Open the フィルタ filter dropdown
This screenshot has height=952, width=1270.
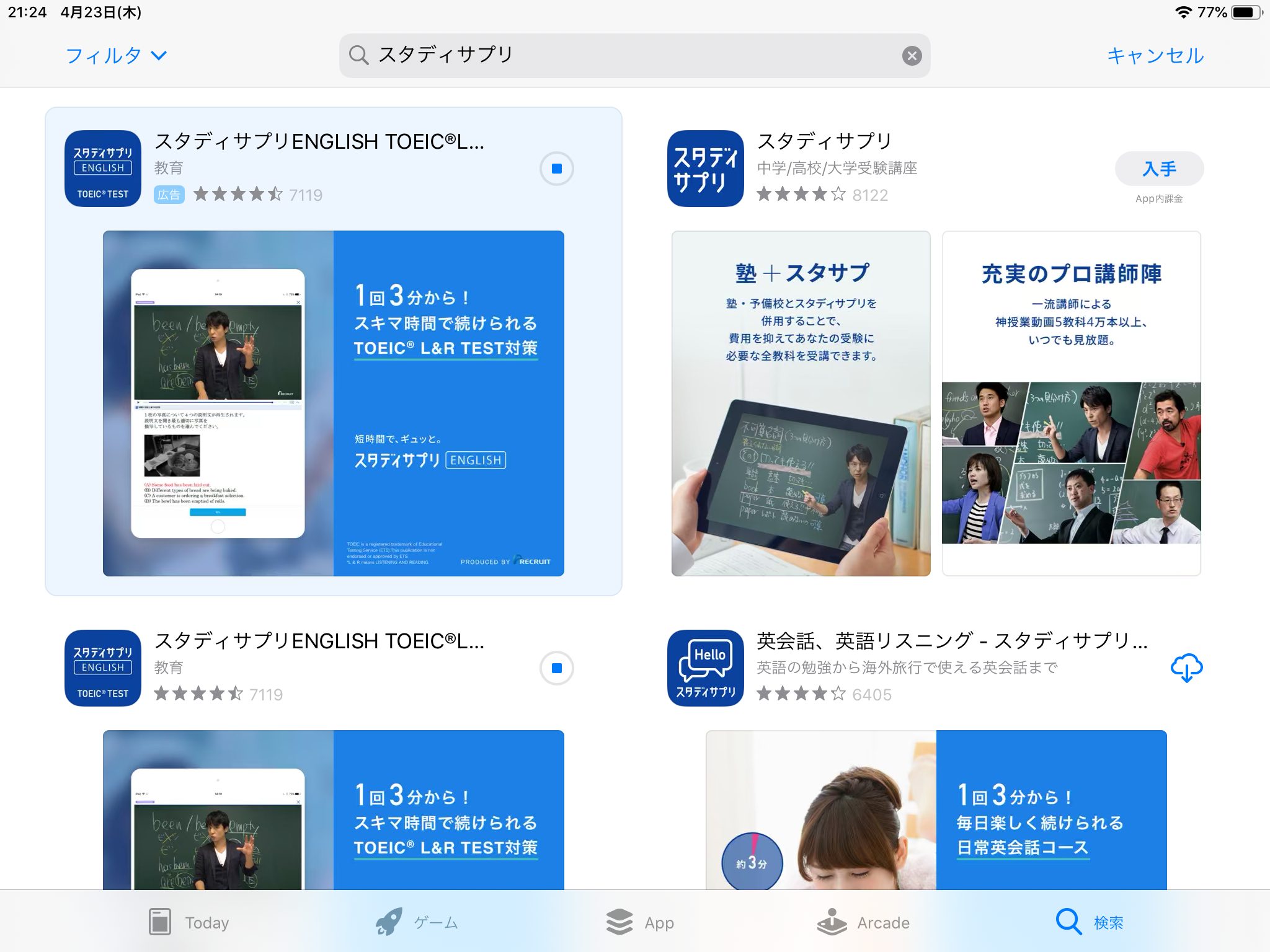[x=116, y=56]
